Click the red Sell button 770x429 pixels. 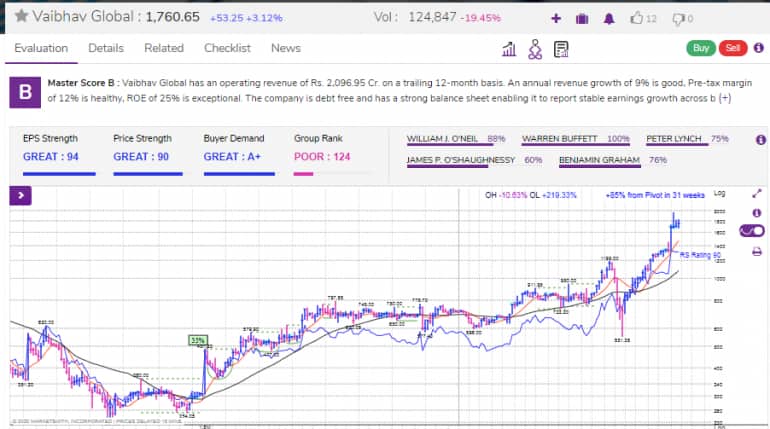[733, 48]
